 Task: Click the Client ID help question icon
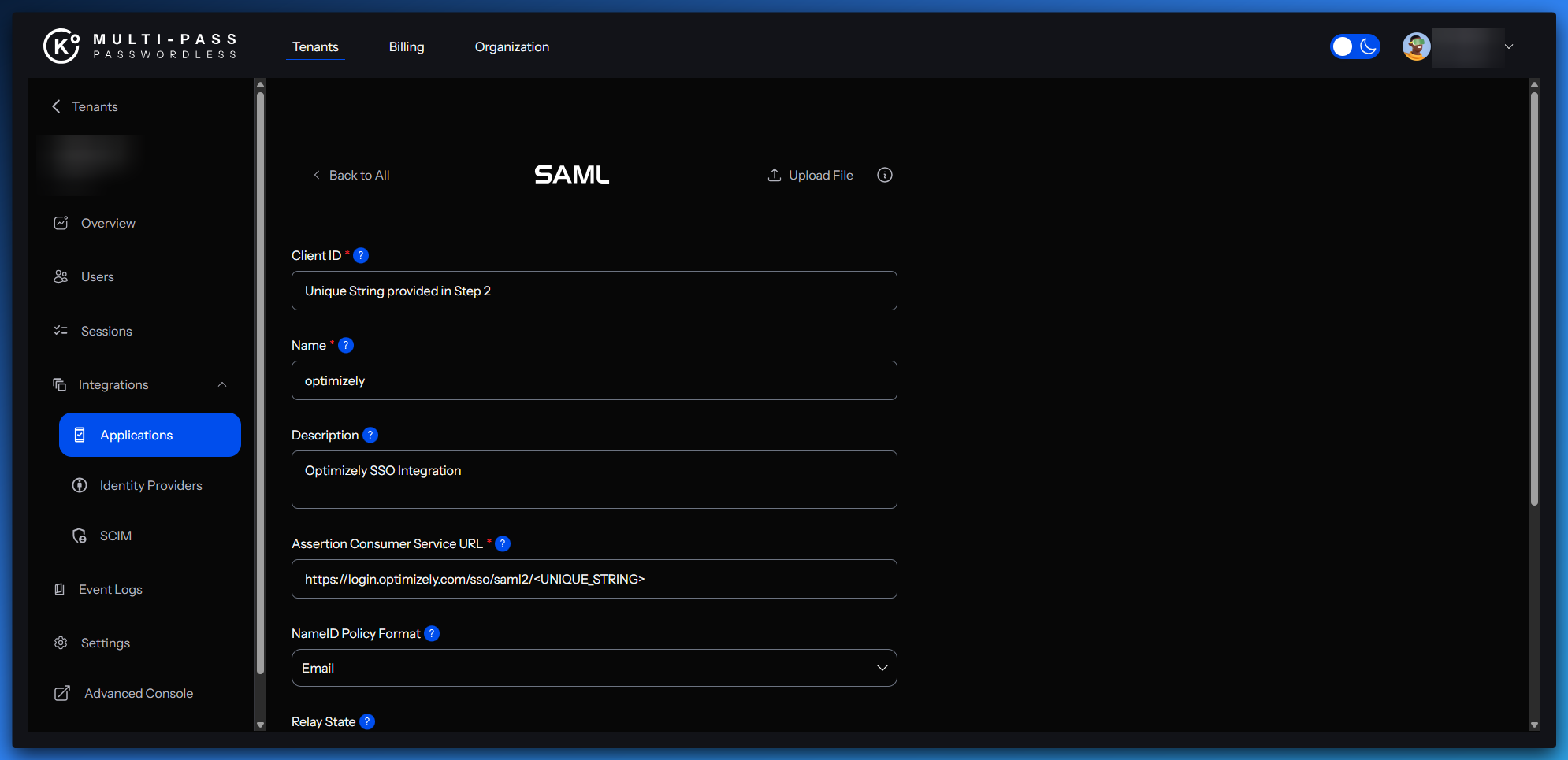361,256
